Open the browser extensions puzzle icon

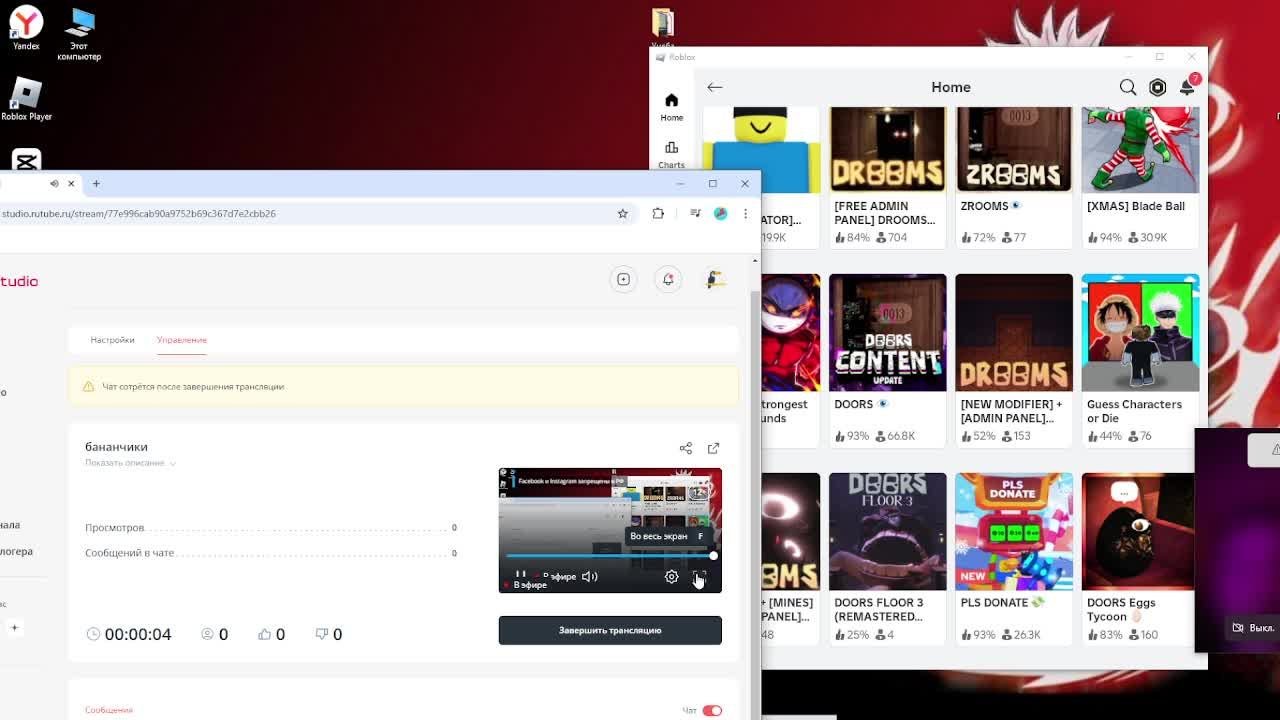pos(658,213)
